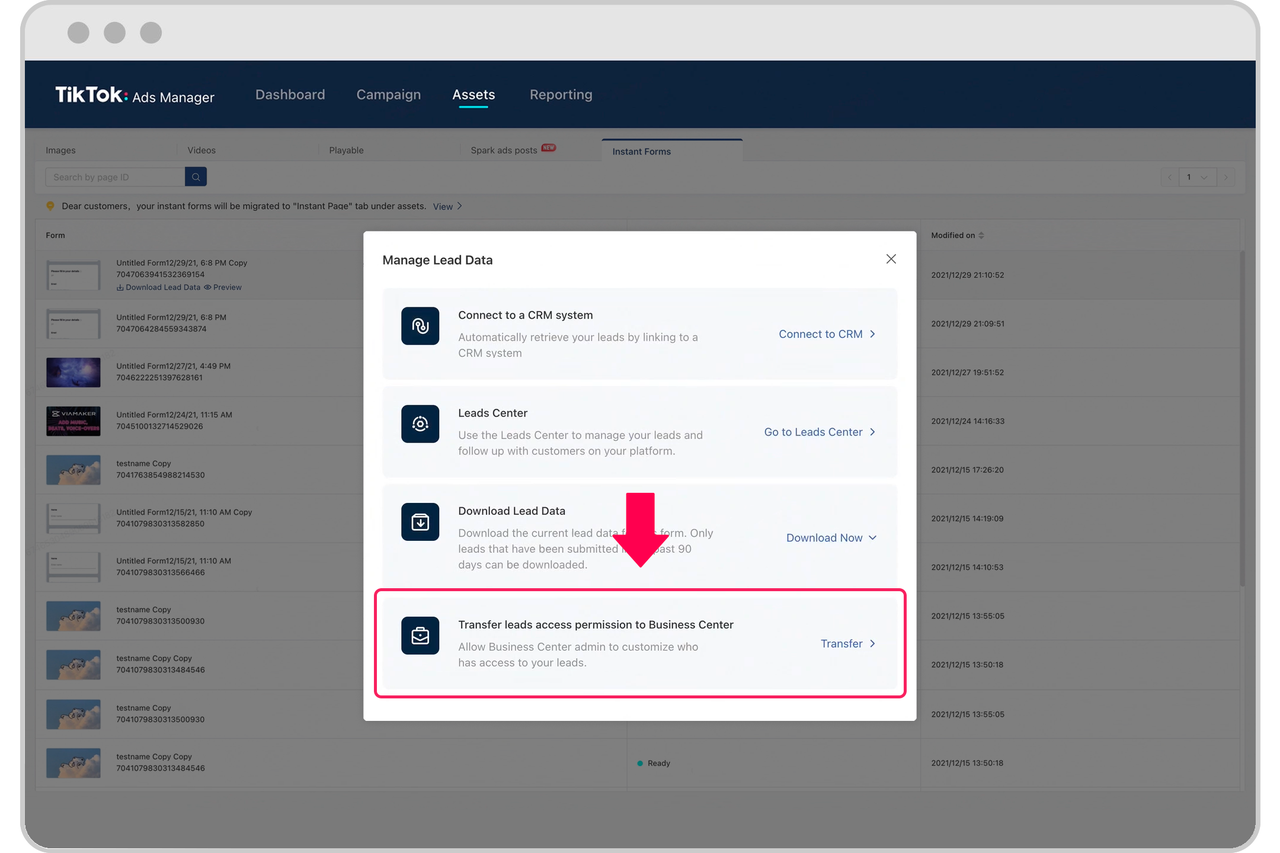Viewport: 1280px width, 853px height.
Task: Click the Connect to CRM link
Action: [827, 334]
